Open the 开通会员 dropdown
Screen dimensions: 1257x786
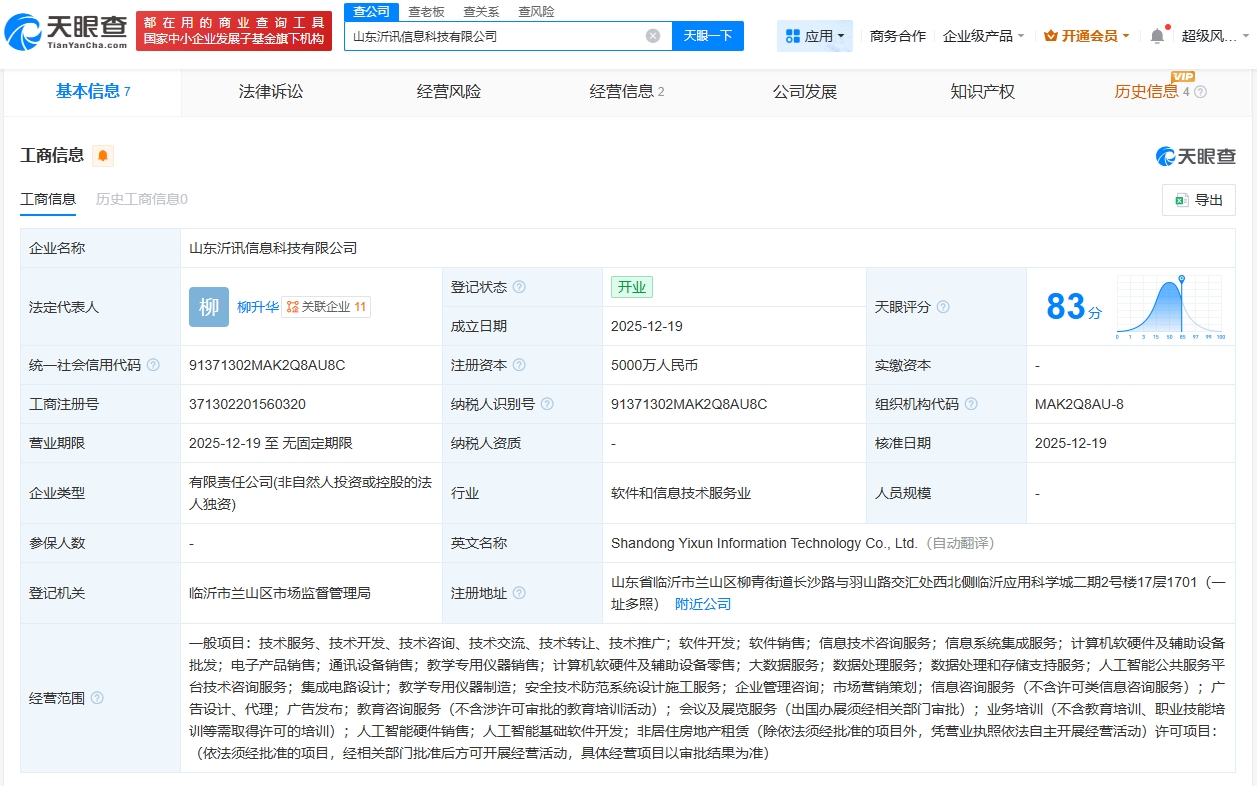[1086, 36]
